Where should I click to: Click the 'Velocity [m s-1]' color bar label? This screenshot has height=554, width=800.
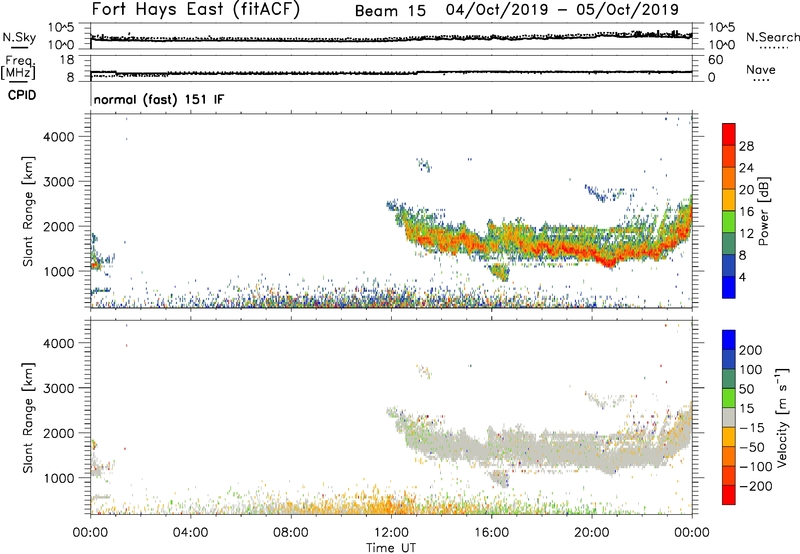[x=781, y=417]
